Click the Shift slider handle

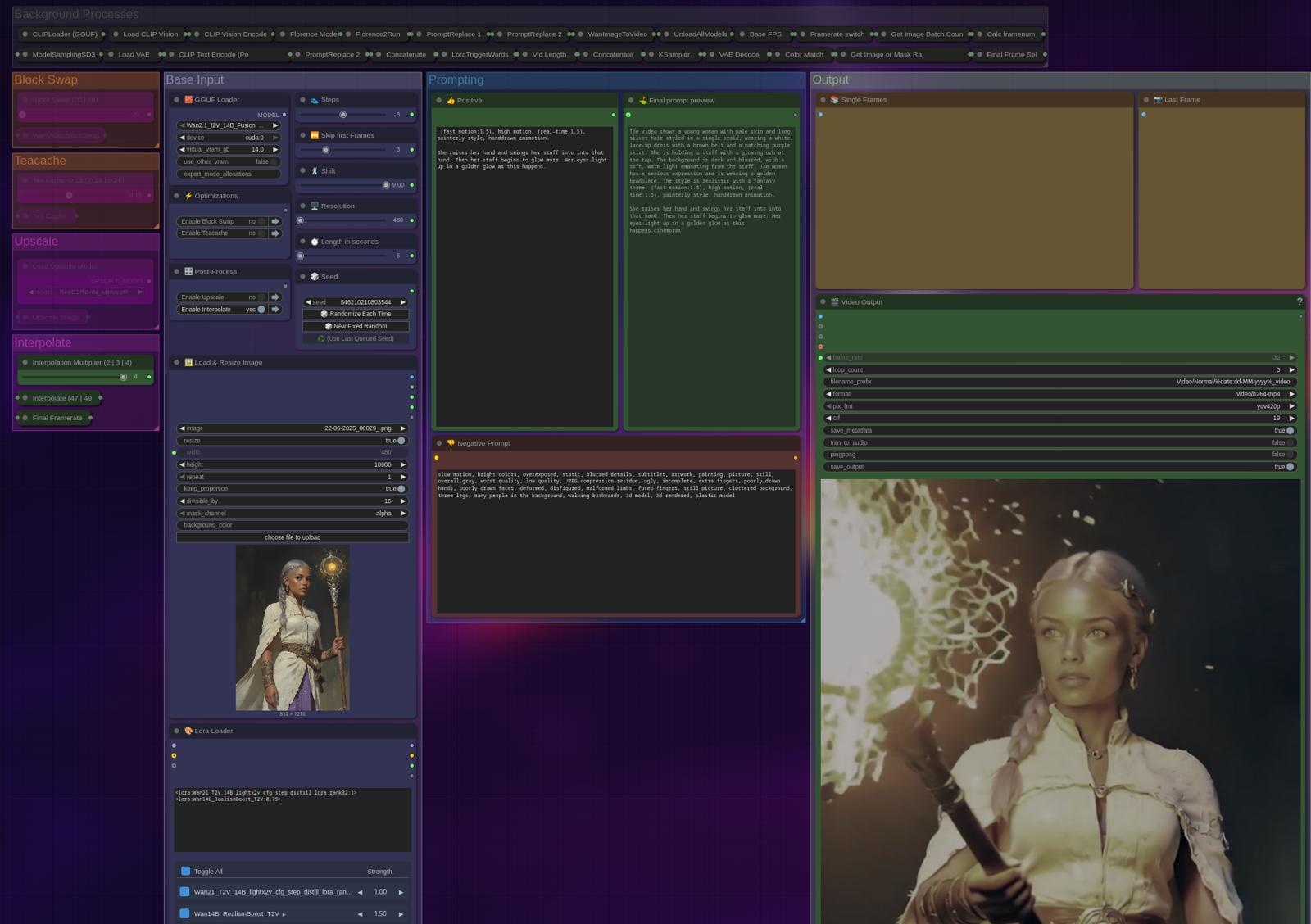[386, 185]
